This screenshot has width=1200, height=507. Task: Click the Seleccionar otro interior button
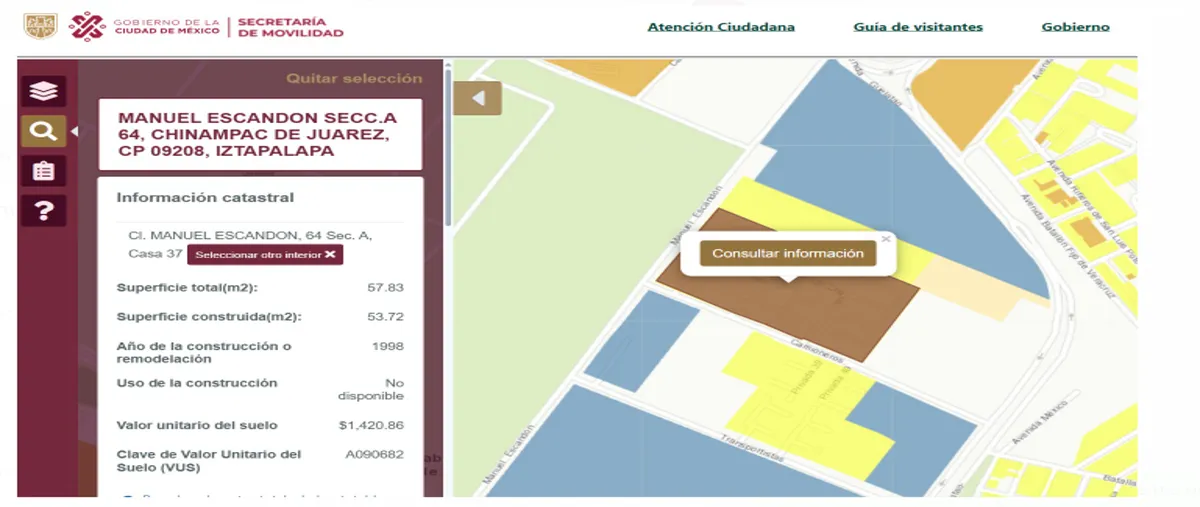pos(265,255)
